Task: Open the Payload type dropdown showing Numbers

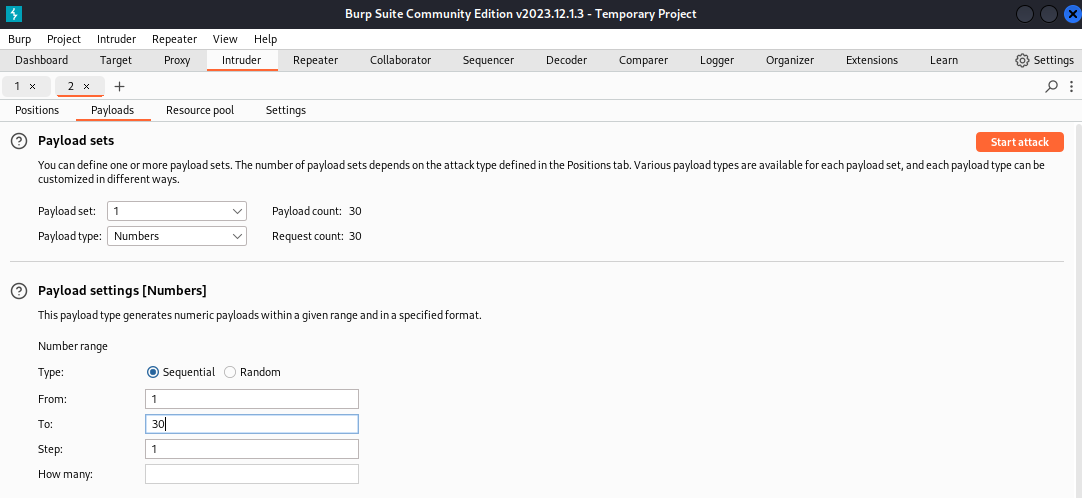Action: [177, 236]
